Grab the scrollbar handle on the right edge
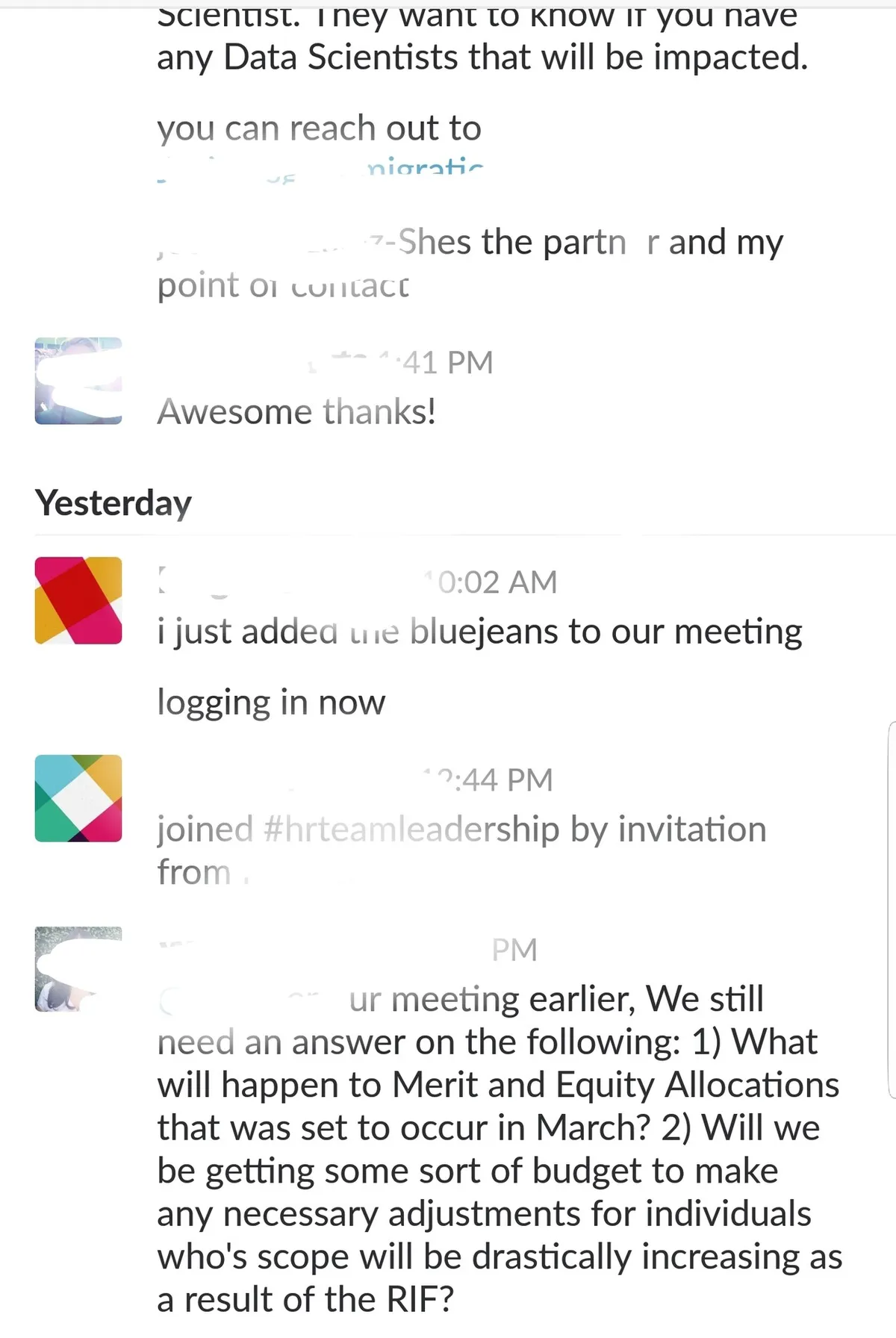The image size is (896, 1338). click(892, 909)
